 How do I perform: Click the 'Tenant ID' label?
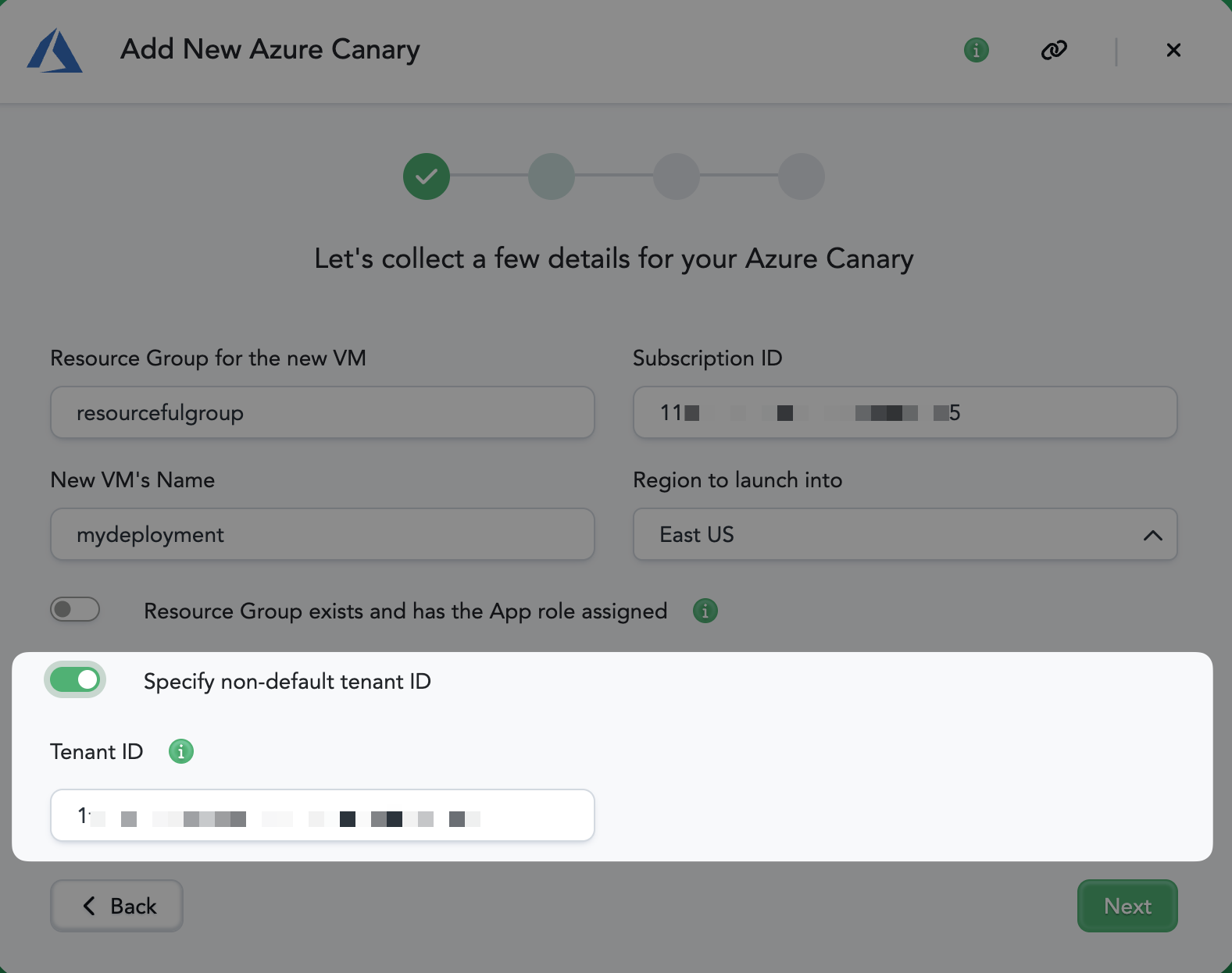[97, 751]
